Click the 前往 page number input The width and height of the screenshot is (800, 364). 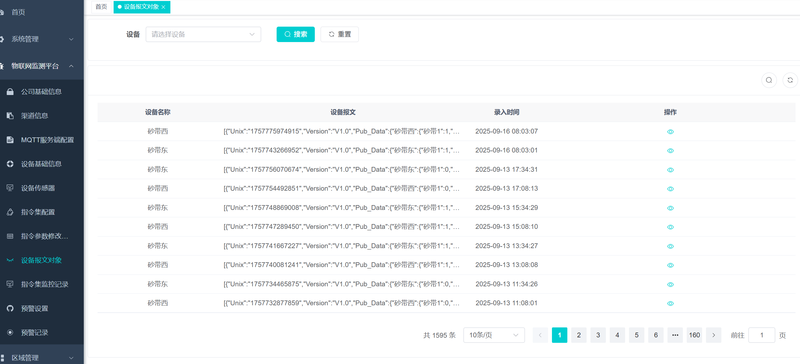[762, 335]
